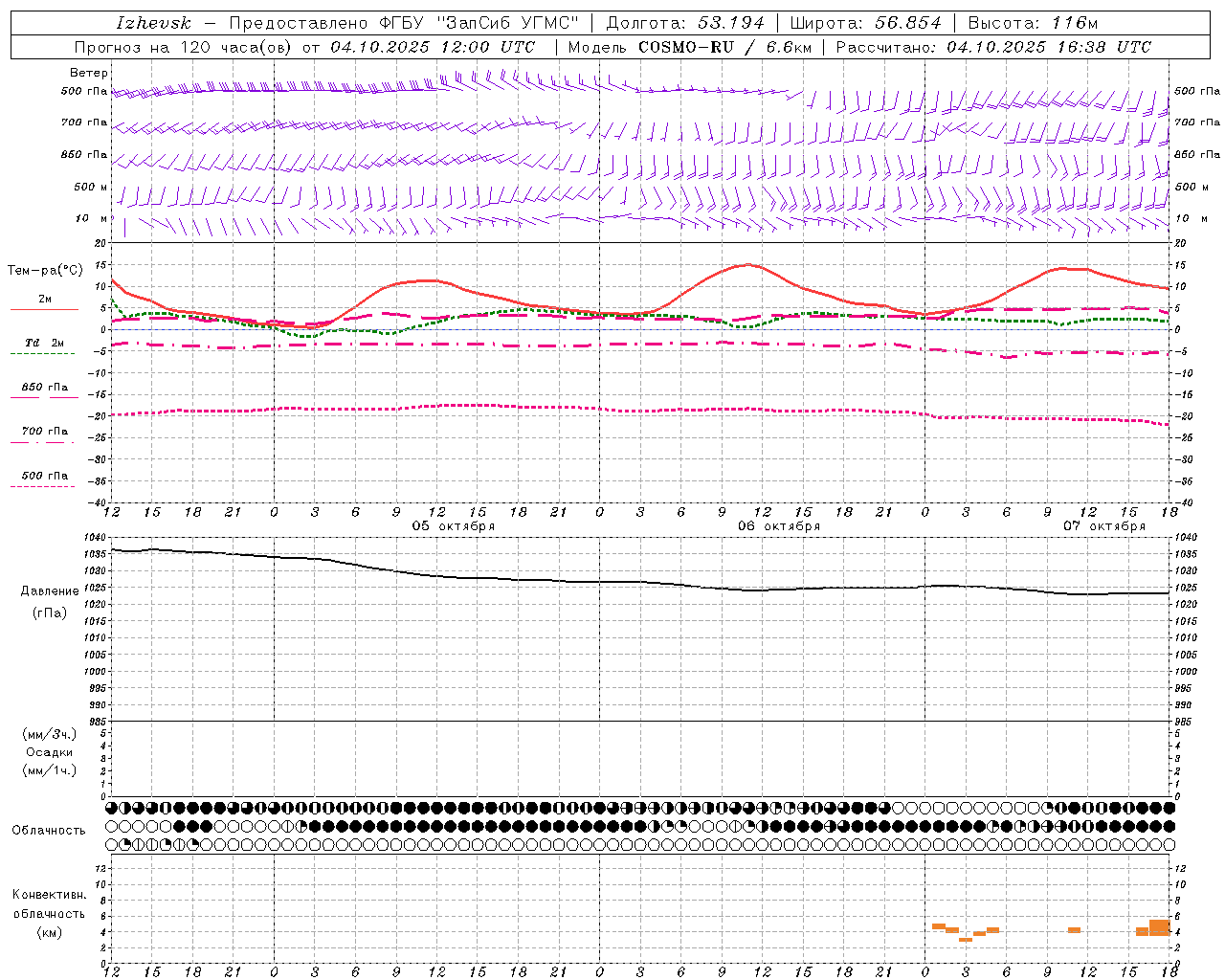Screen dimensions: 1225x980
Task: Click the 07 октября date label
Action: coord(1104,525)
